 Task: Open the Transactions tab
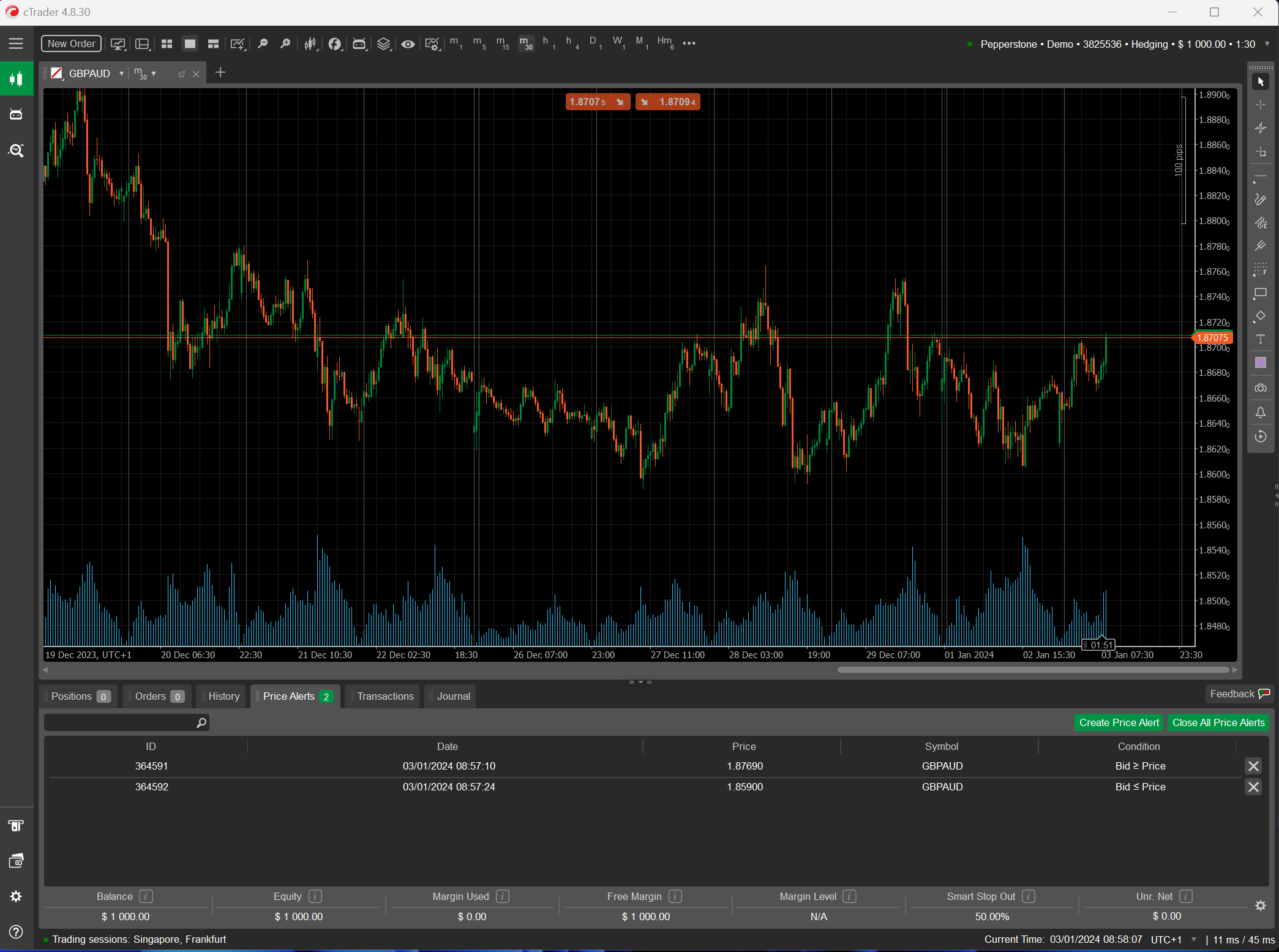[x=384, y=697]
